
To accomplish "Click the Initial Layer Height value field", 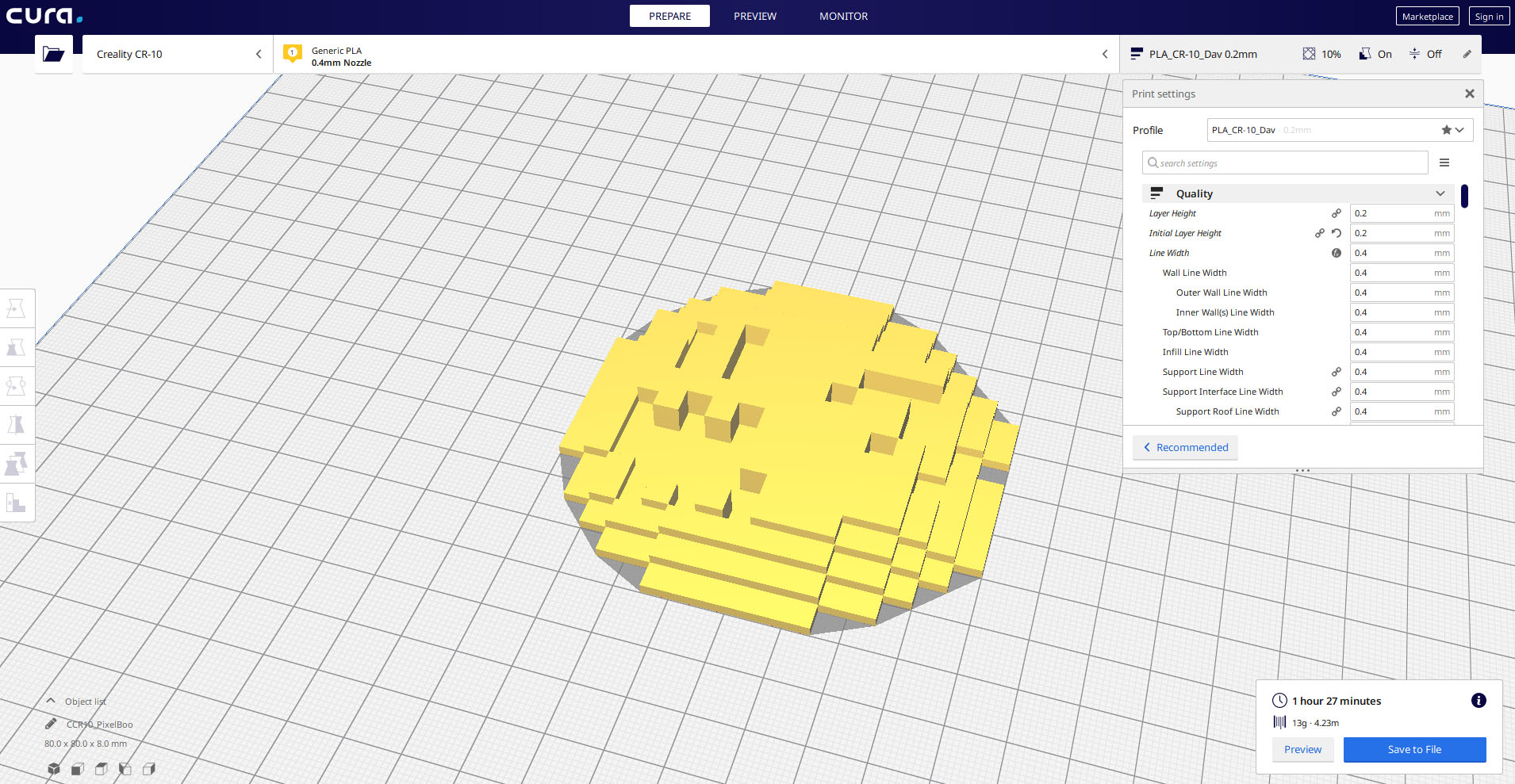I will pos(1402,233).
